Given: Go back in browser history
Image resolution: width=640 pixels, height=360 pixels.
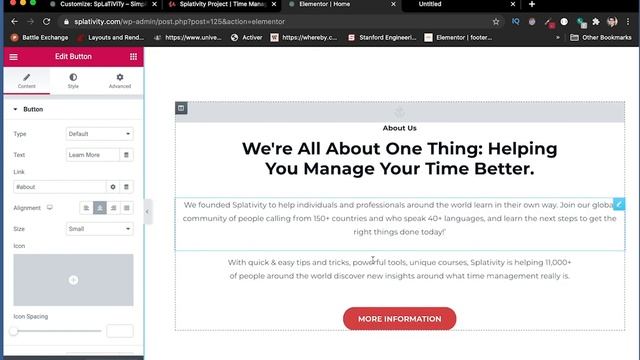Looking at the screenshot, I should (15, 22).
